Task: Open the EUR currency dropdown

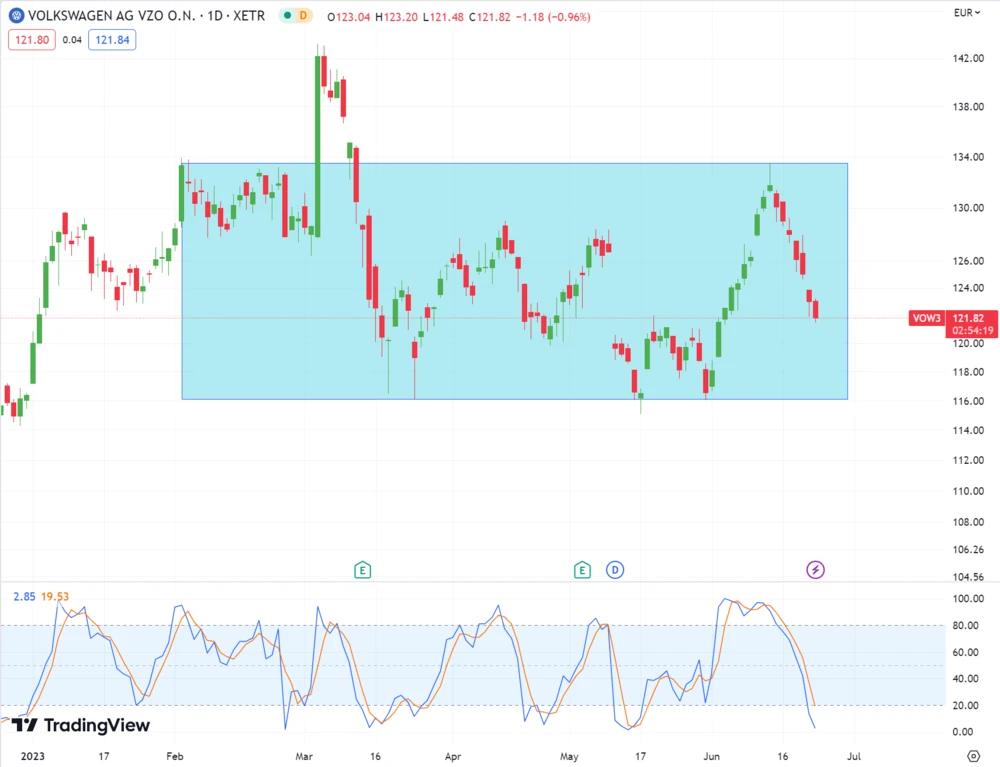Action: pos(965,13)
